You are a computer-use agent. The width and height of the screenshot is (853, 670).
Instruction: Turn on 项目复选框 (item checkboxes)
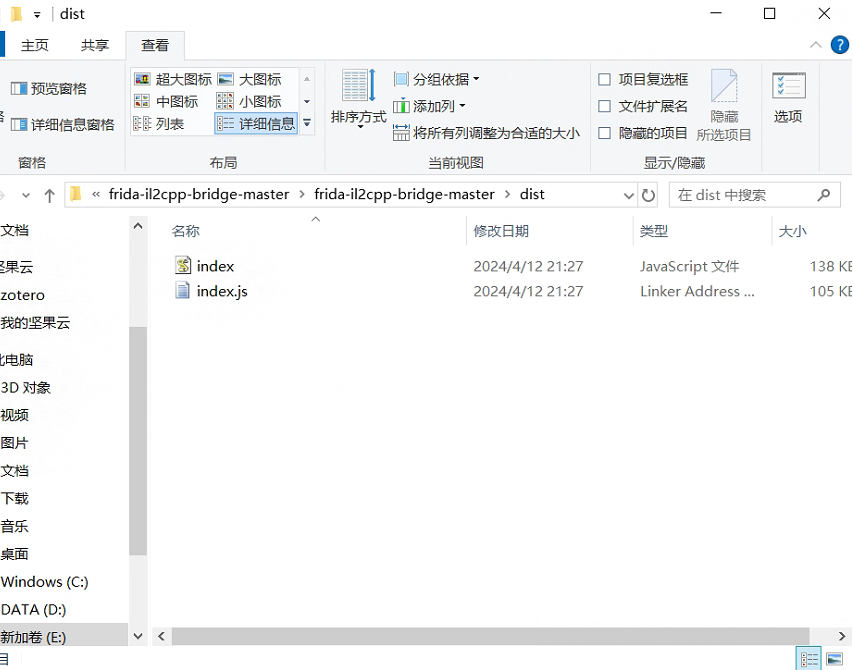click(x=604, y=80)
